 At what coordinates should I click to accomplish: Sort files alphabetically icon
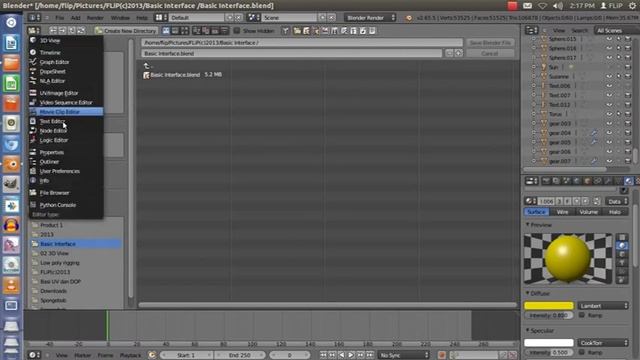(x=197, y=31)
